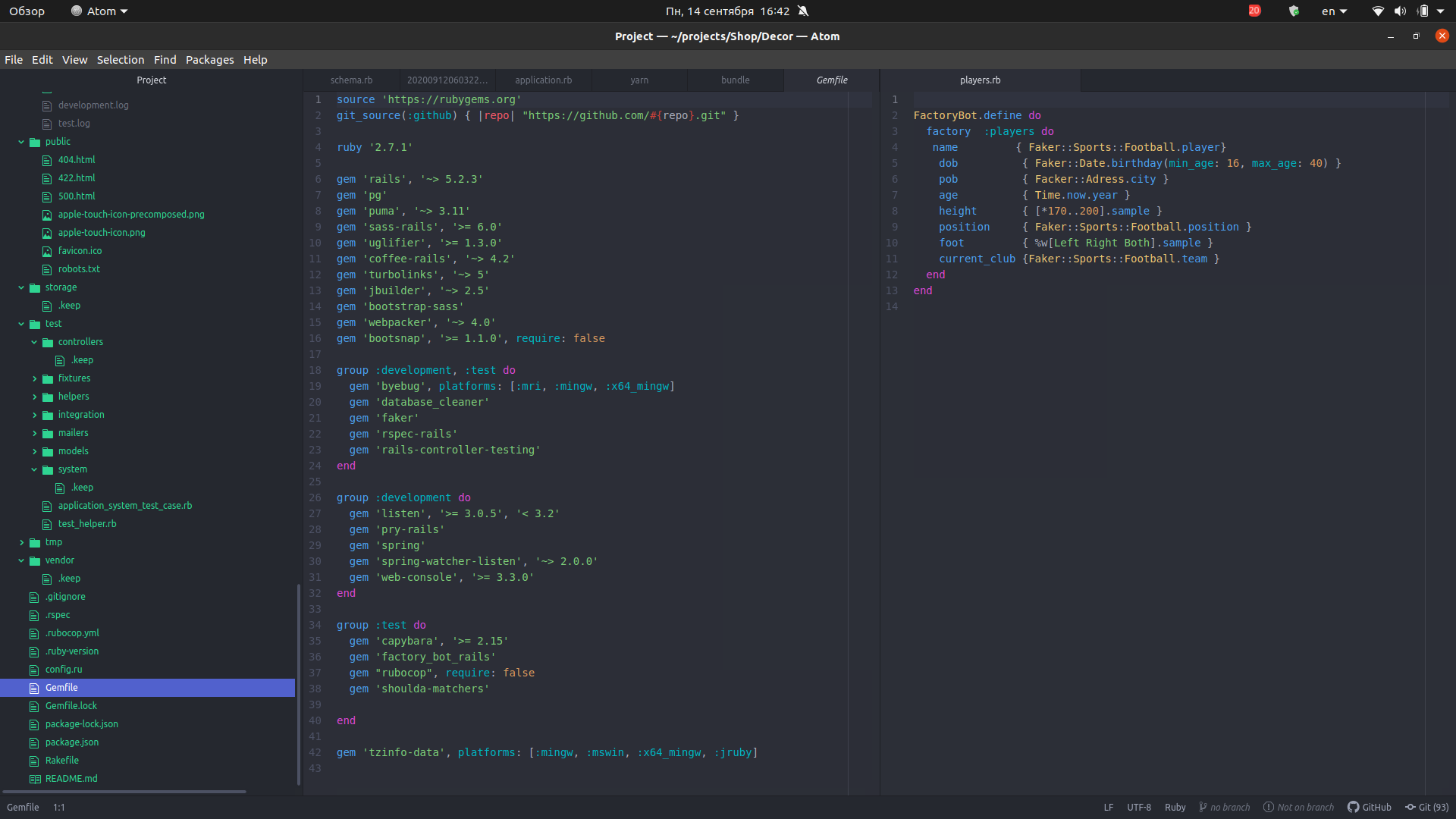Click the Not on branch status
This screenshot has height=819, width=1456.
(x=1298, y=808)
